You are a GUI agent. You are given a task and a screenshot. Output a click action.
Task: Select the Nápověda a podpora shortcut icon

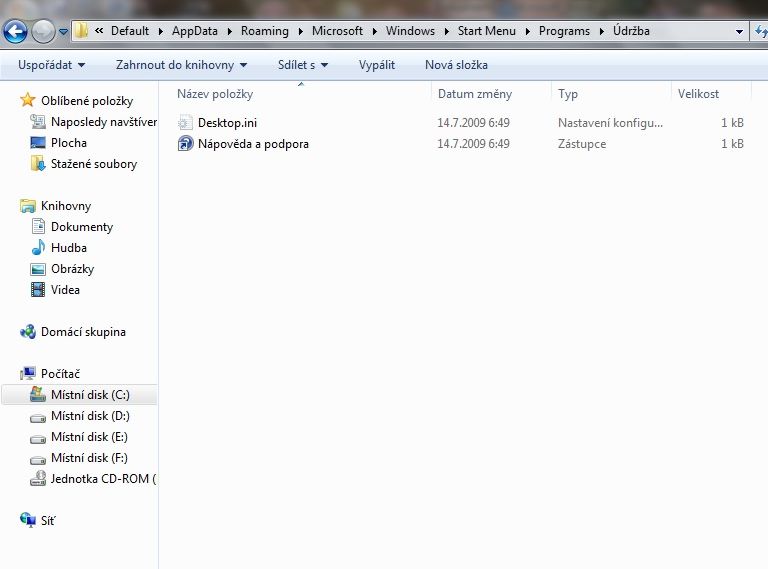[185, 143]
